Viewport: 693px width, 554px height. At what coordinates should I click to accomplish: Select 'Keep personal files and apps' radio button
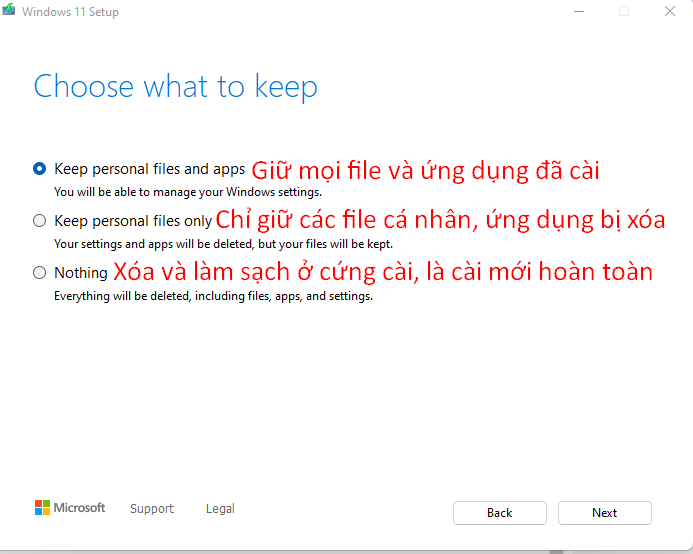point(39,168)
